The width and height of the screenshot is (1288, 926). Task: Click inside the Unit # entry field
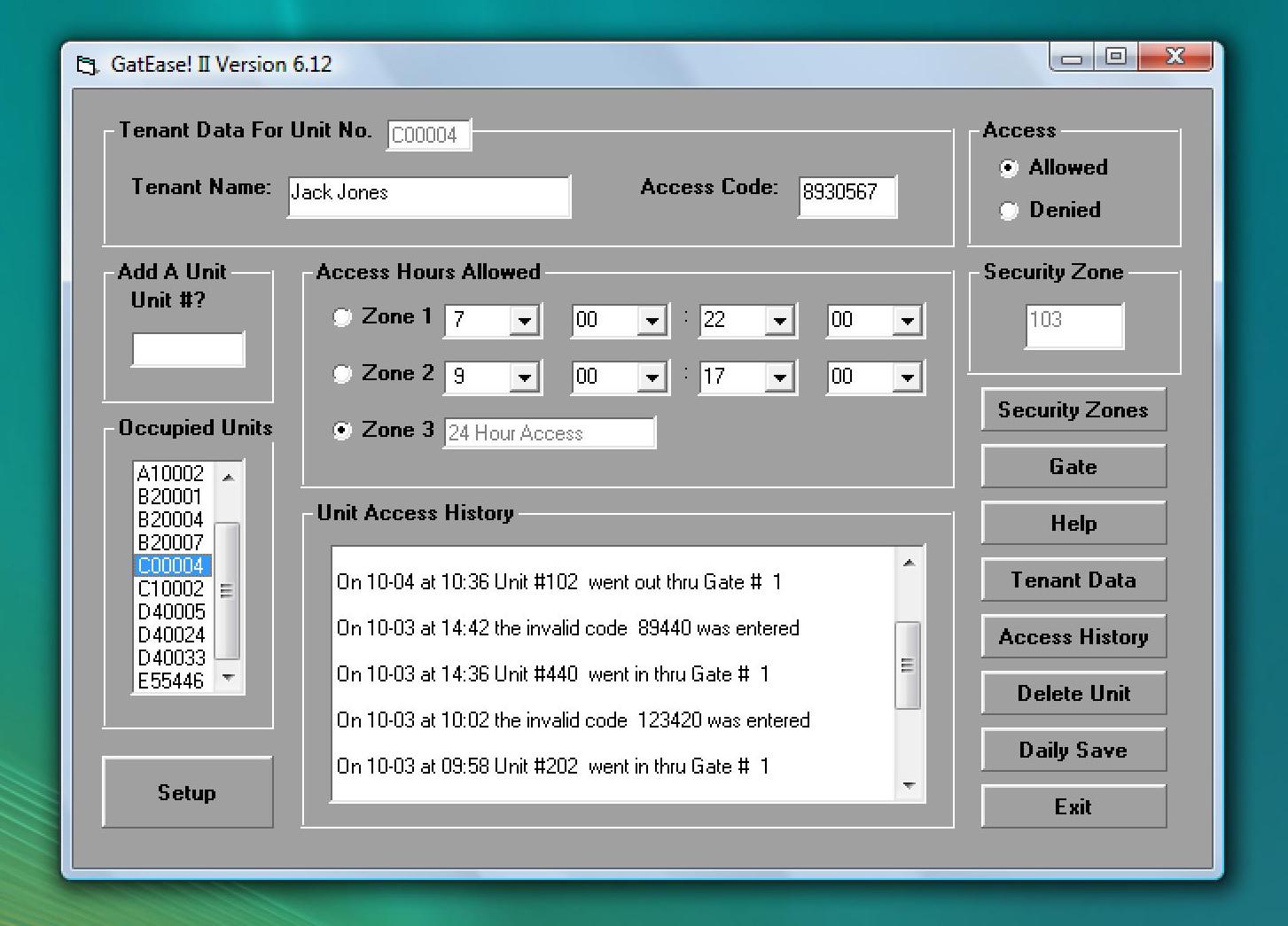point(188,349)
